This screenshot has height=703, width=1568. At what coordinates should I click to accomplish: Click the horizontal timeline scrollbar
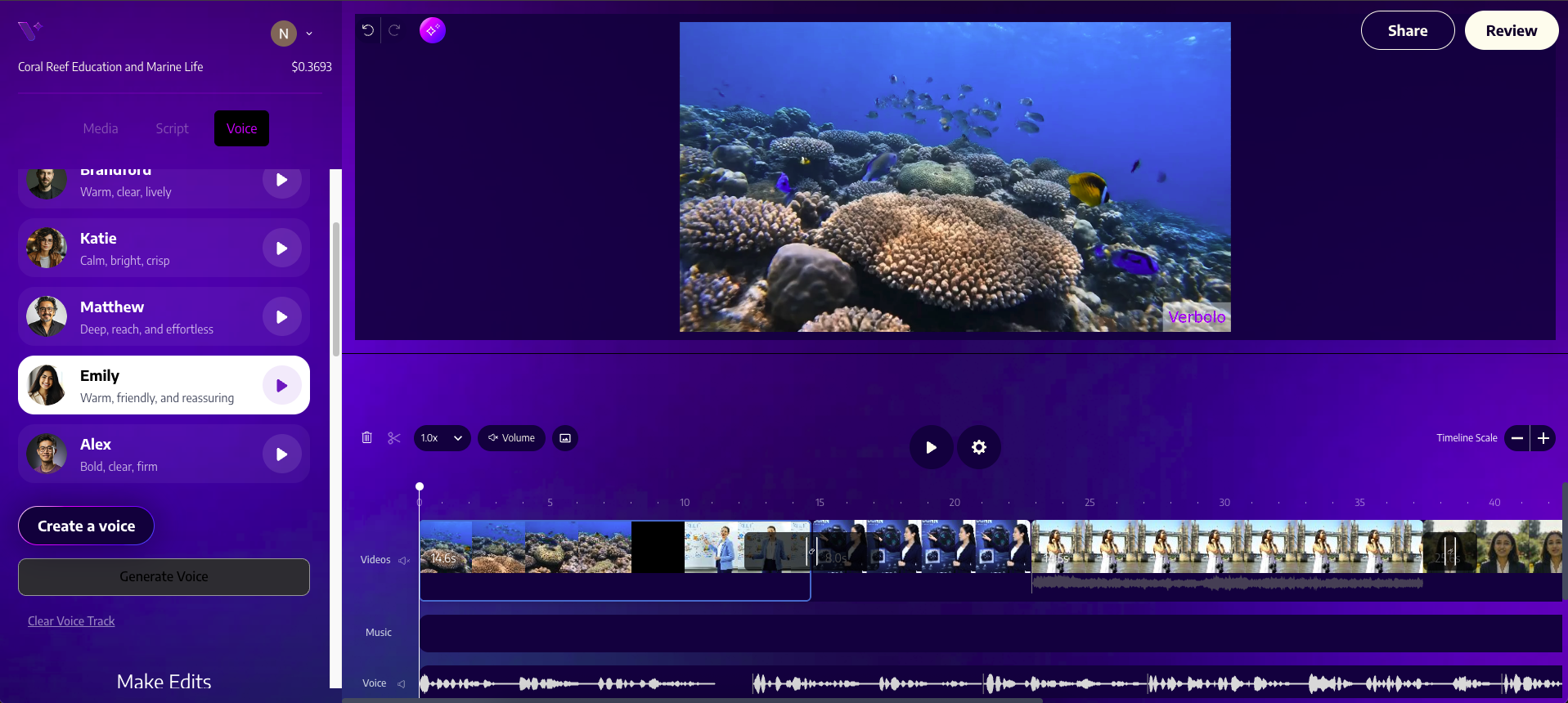point(692,701)
